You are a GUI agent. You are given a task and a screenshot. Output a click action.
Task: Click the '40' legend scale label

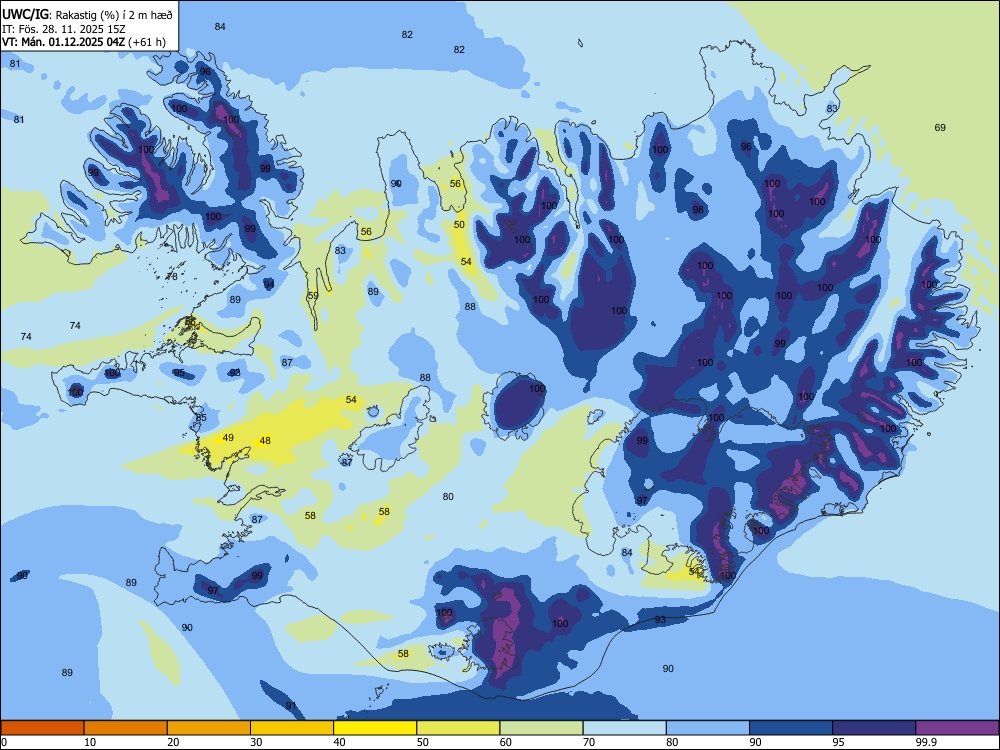[339, 742]
